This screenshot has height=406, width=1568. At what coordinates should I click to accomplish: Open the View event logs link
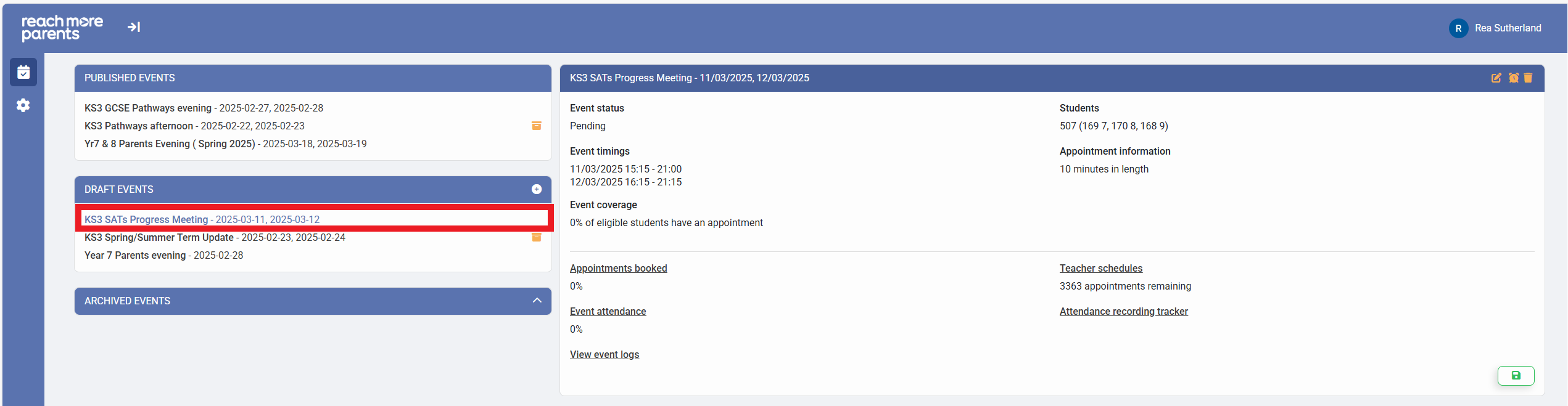604,354
